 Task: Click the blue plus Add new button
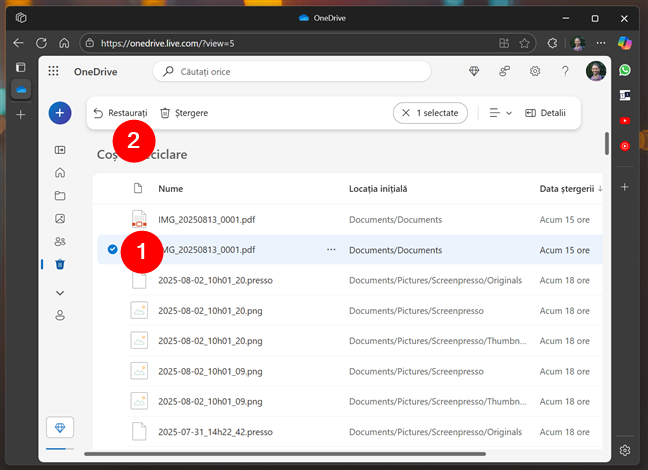(x=60, y=113)
